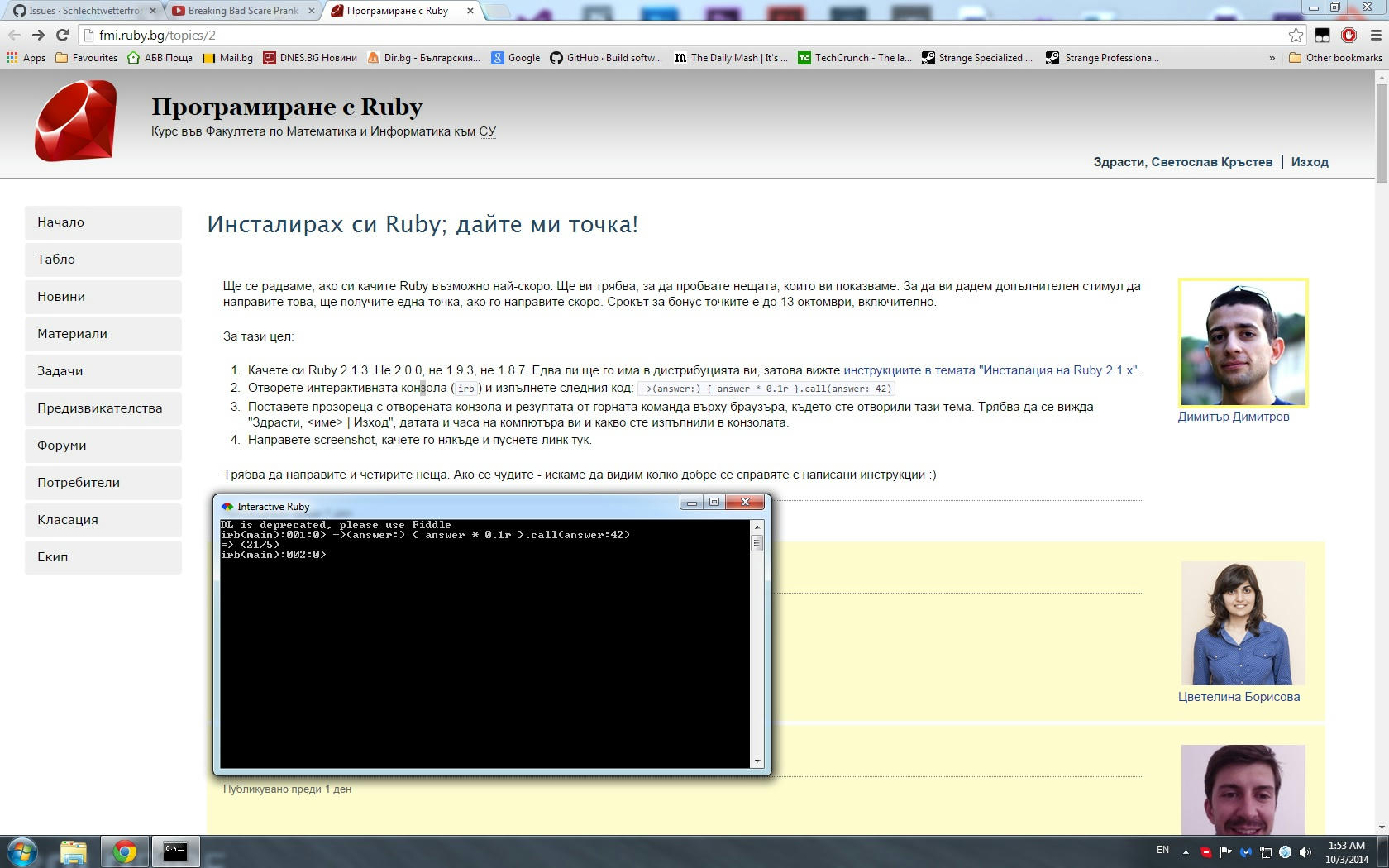
Task: Expand the bookmarks overflow chevron
Action: point(1272,58)
